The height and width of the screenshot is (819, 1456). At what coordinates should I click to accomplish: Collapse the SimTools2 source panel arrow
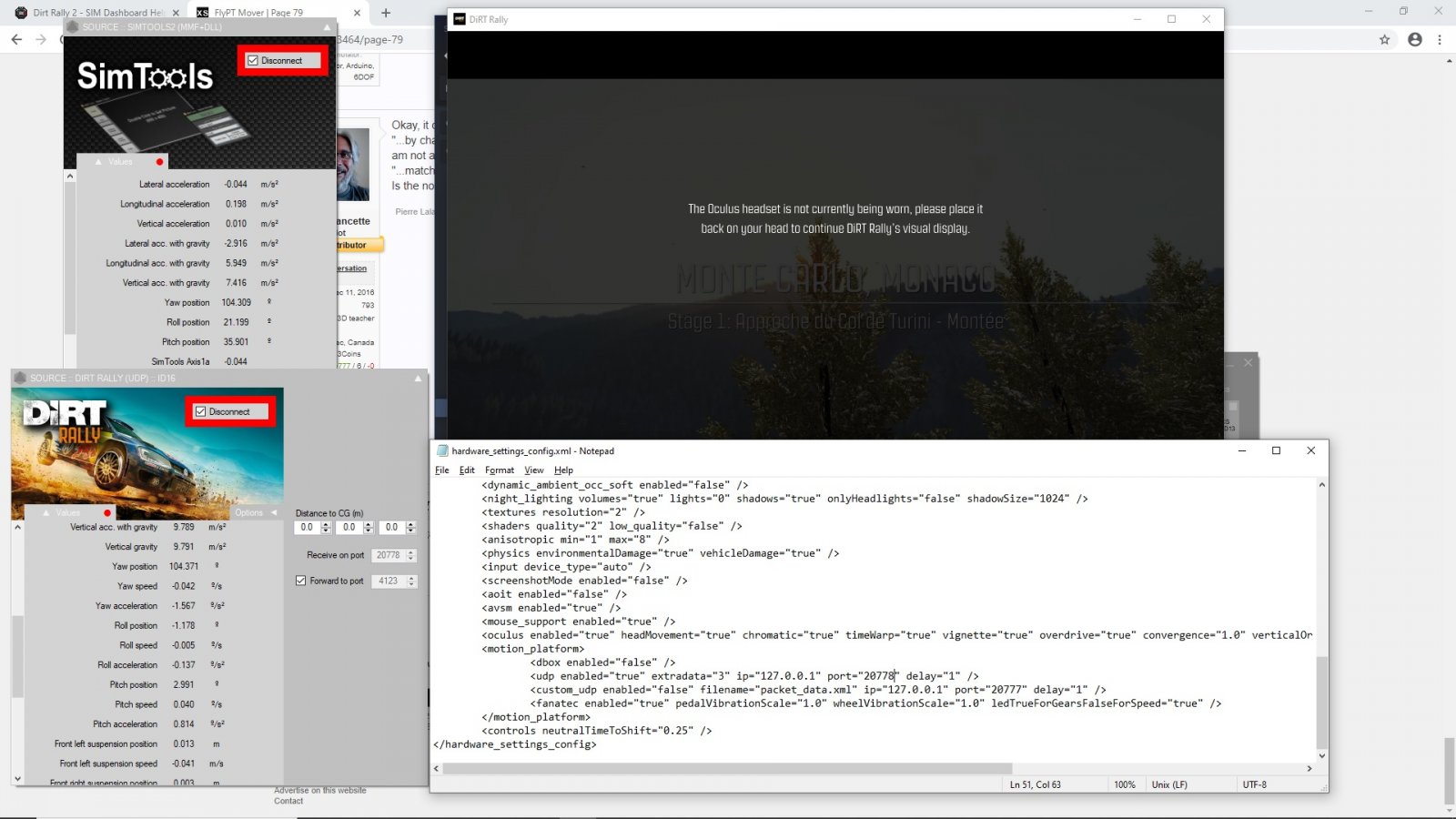(327, 27)
